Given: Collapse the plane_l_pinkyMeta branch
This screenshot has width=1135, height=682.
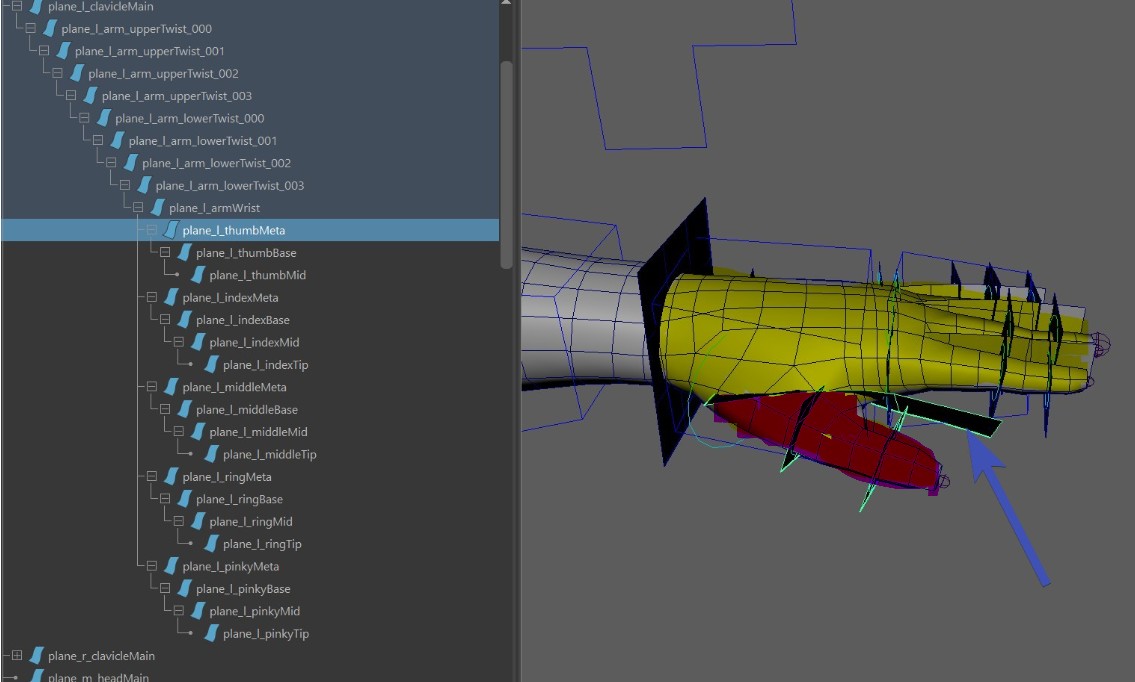Looking at the screenshot, I should tap(151, 567).
